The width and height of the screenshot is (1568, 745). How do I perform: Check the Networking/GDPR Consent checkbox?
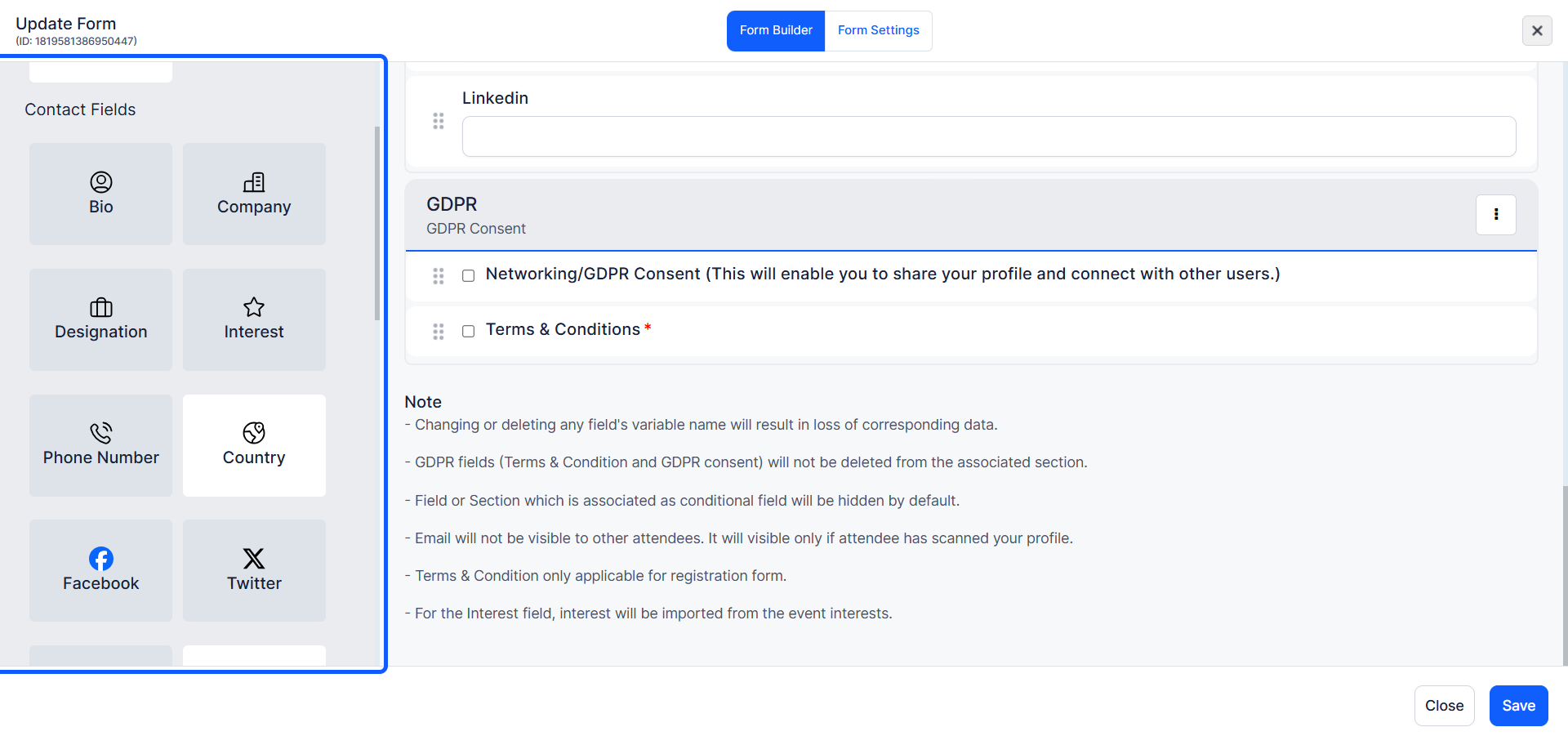(x=468, y=275)
